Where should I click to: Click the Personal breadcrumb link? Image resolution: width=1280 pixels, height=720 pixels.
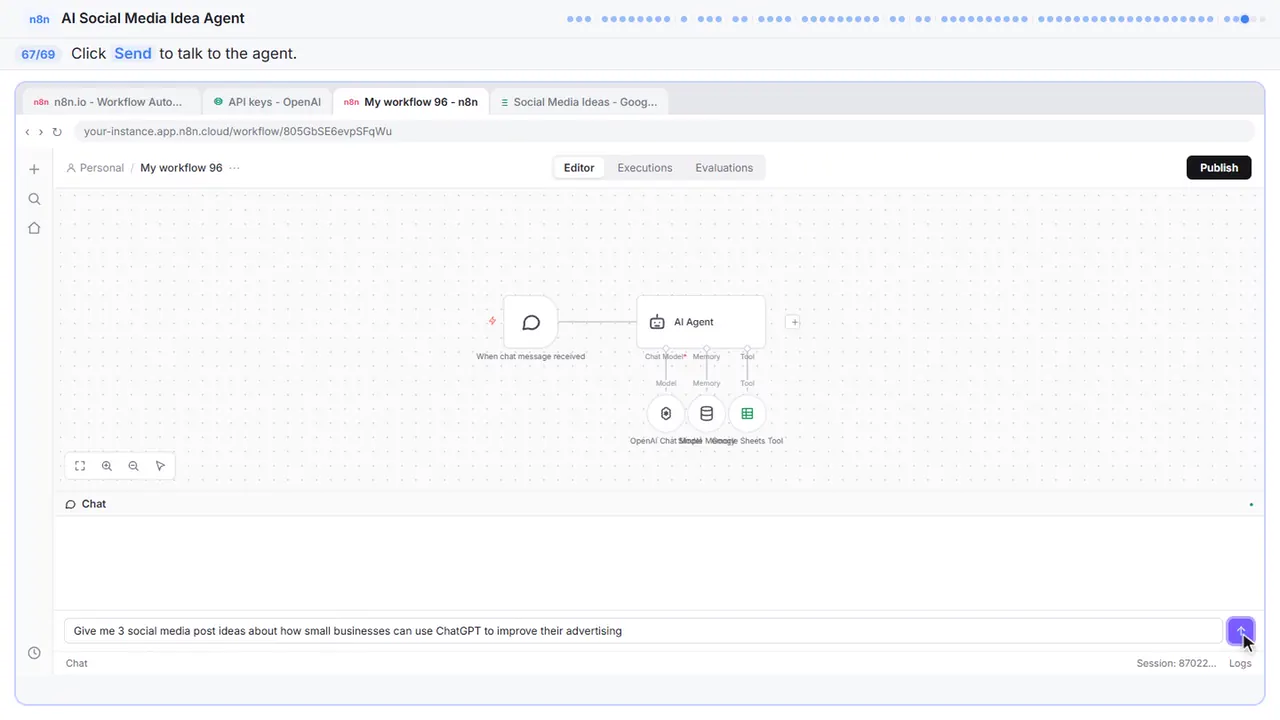point(95,168)
